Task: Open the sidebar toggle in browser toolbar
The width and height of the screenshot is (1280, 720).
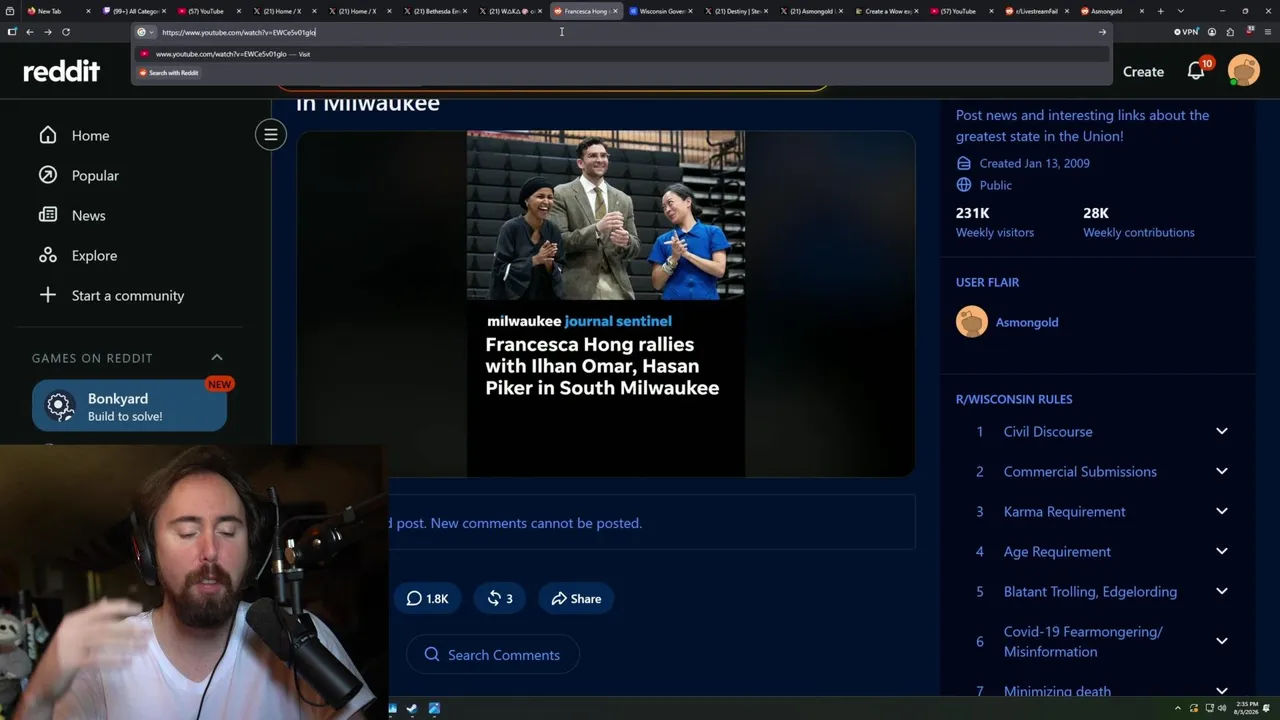Action: [x=12, y=32]
